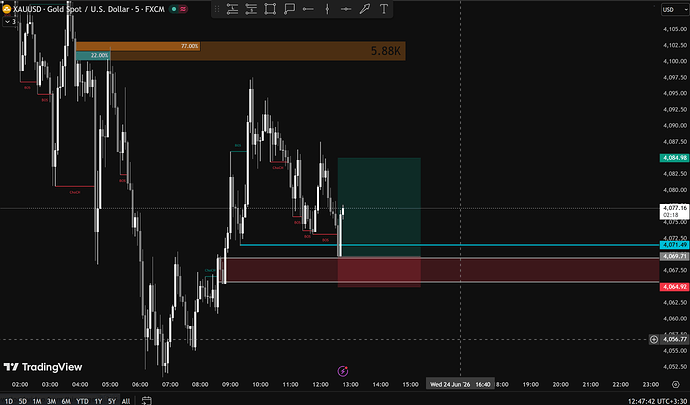The width and height of the screenshot is (690, 405).
Task: Select the short position drawing tool
Action: coord(251,9)
